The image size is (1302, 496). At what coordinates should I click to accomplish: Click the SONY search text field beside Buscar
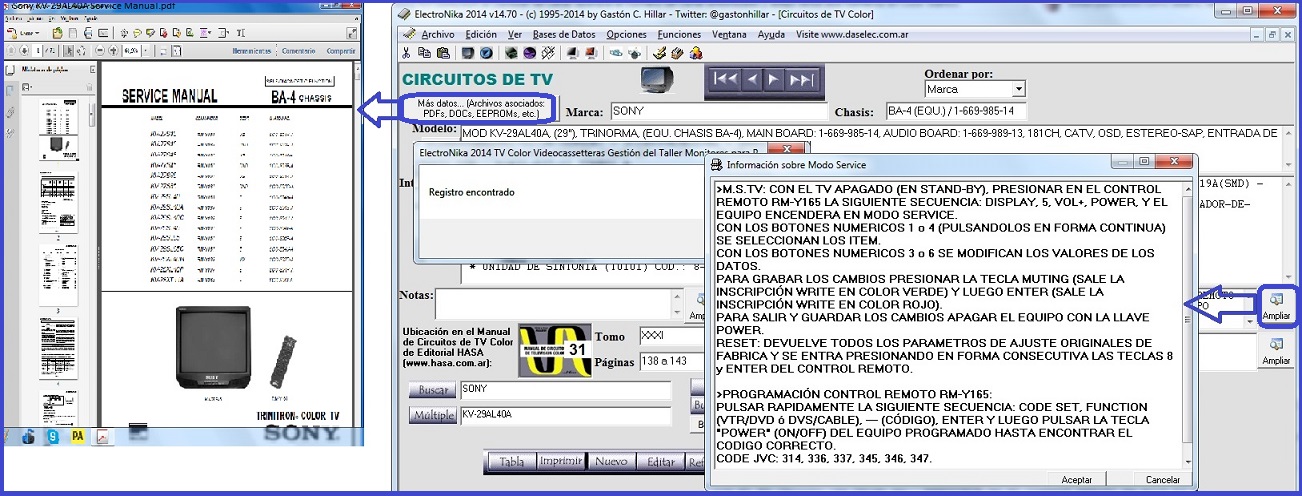coord(565,389)
